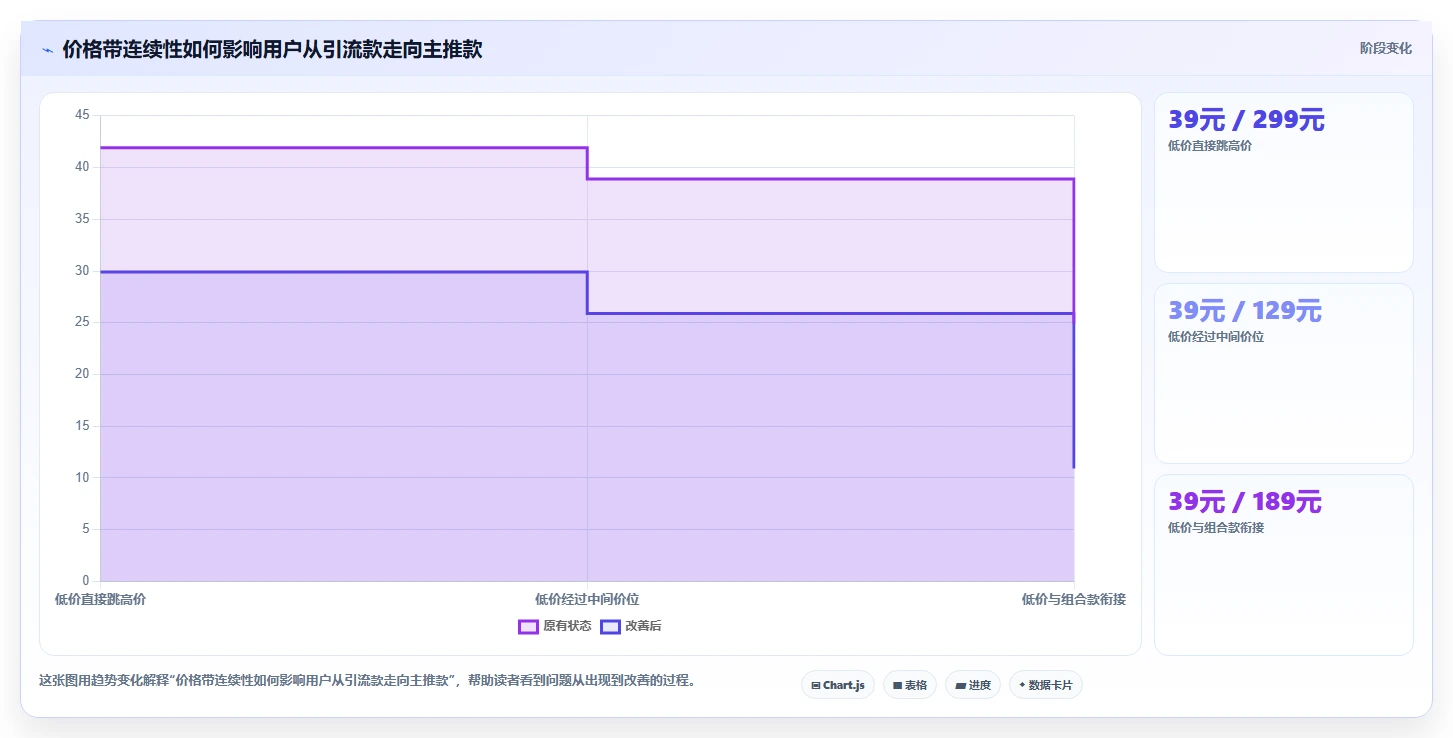1453x738 pixels.
Task: Open the 39元 / 189元 data card
Action: pos(1283,564)
